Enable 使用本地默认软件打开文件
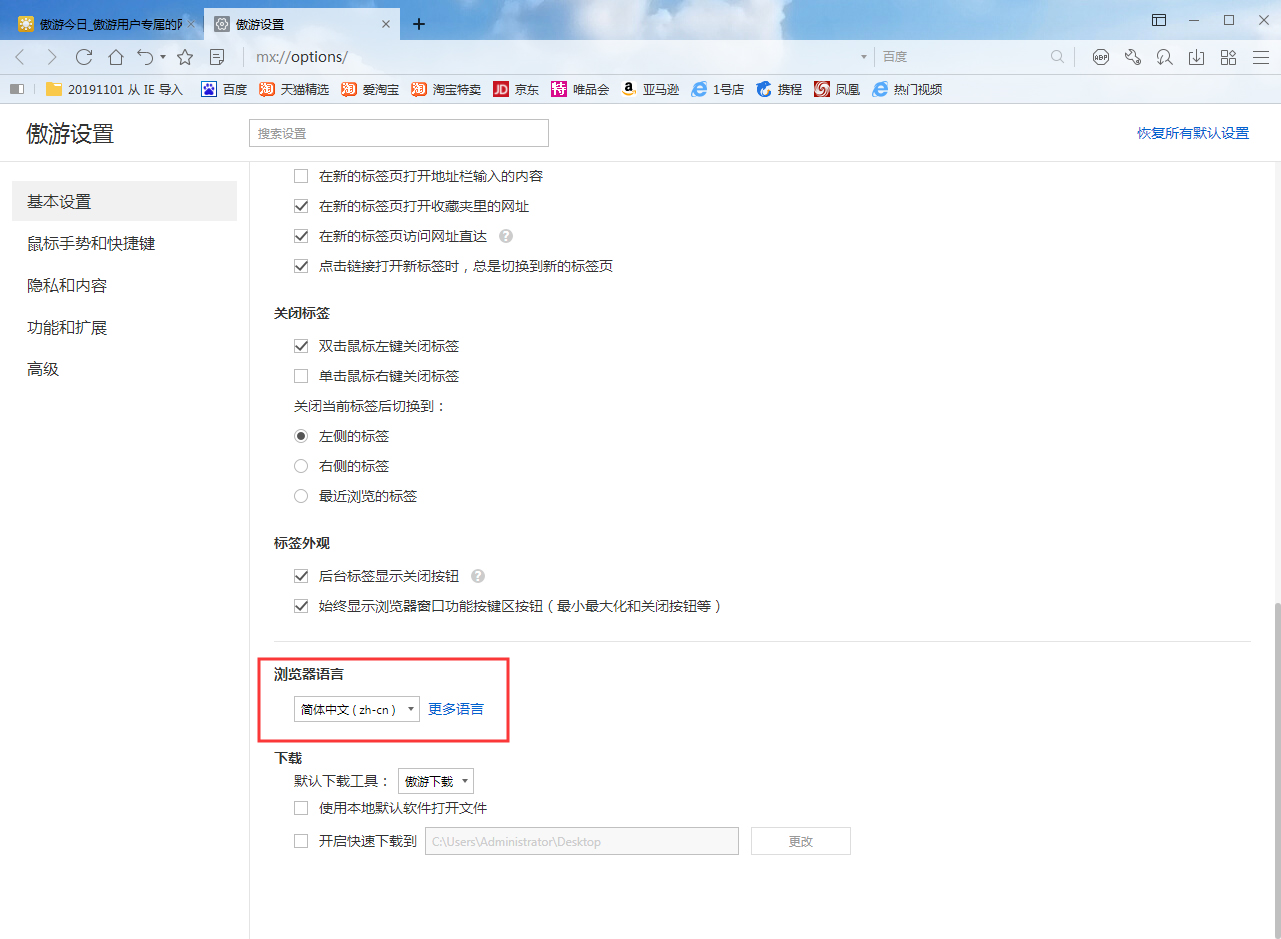 301,807
